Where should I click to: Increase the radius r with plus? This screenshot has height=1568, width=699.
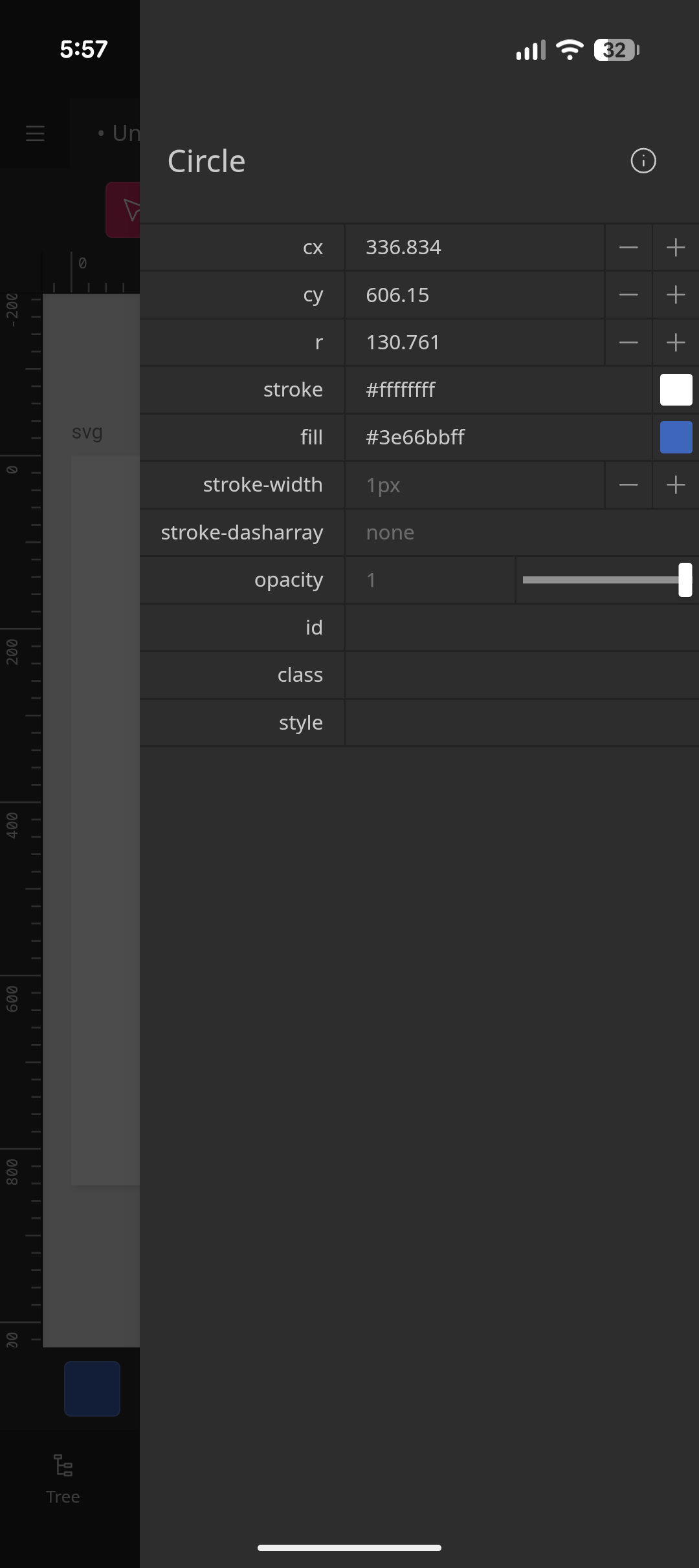click(676, 343)
